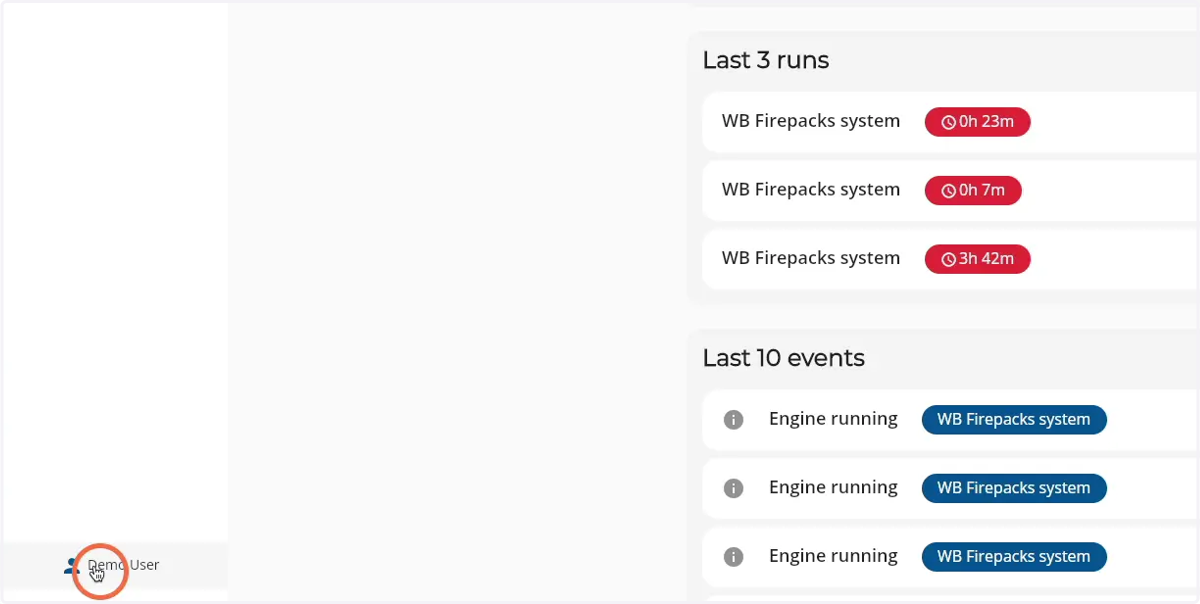Screen dimensions: 1200x604
Task: Open the first Engine running event
Action: click(950, 420)
